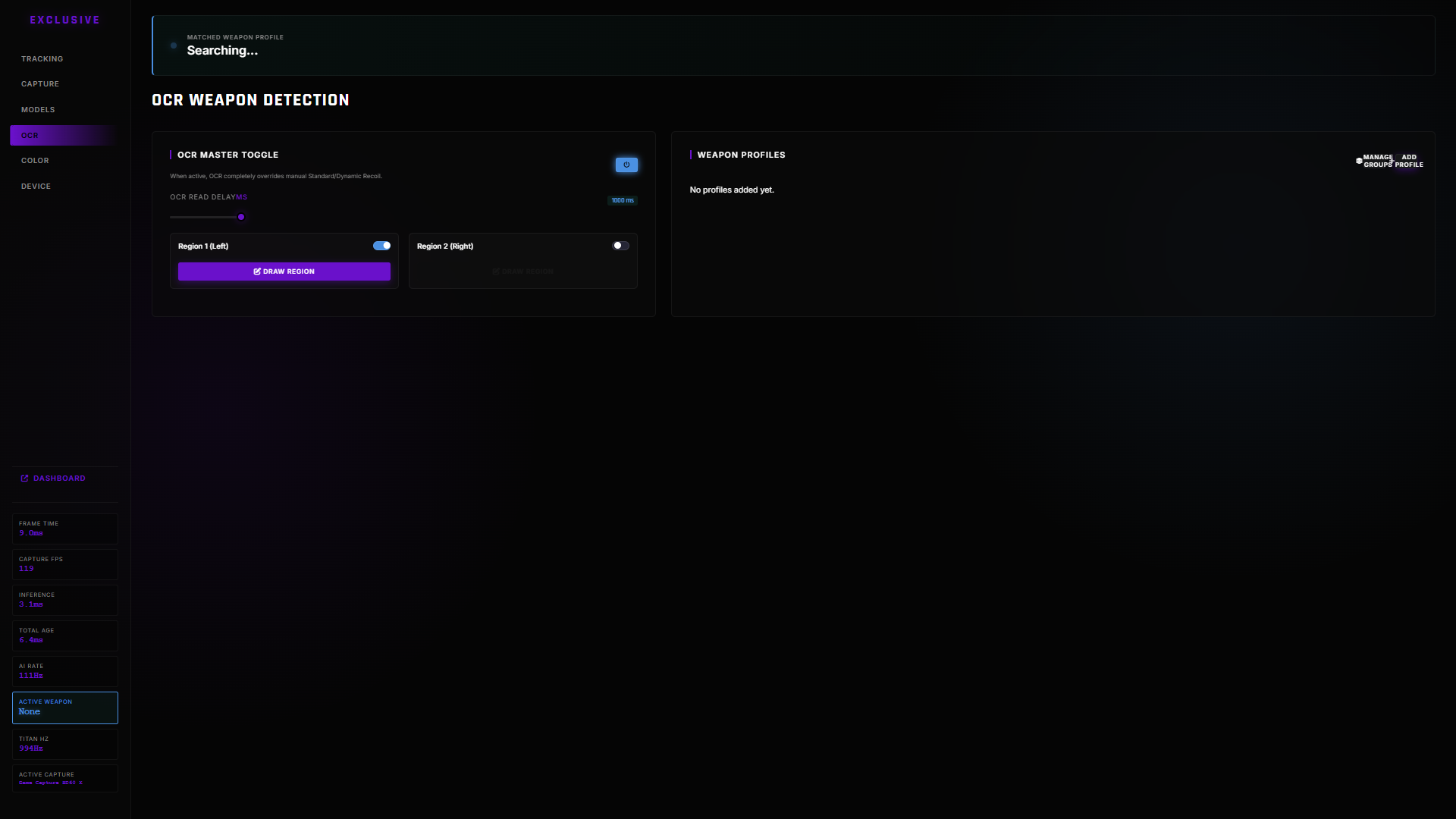Screen dimensions: 1456x819
Task: Open the Models section
Action: coord(38,110)
